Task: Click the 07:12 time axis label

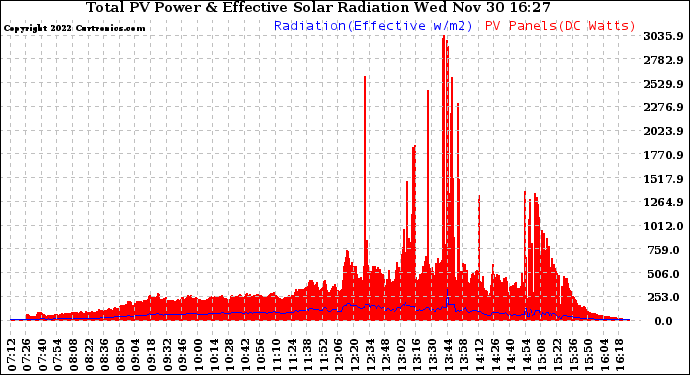Action: [x=11, y=355]
